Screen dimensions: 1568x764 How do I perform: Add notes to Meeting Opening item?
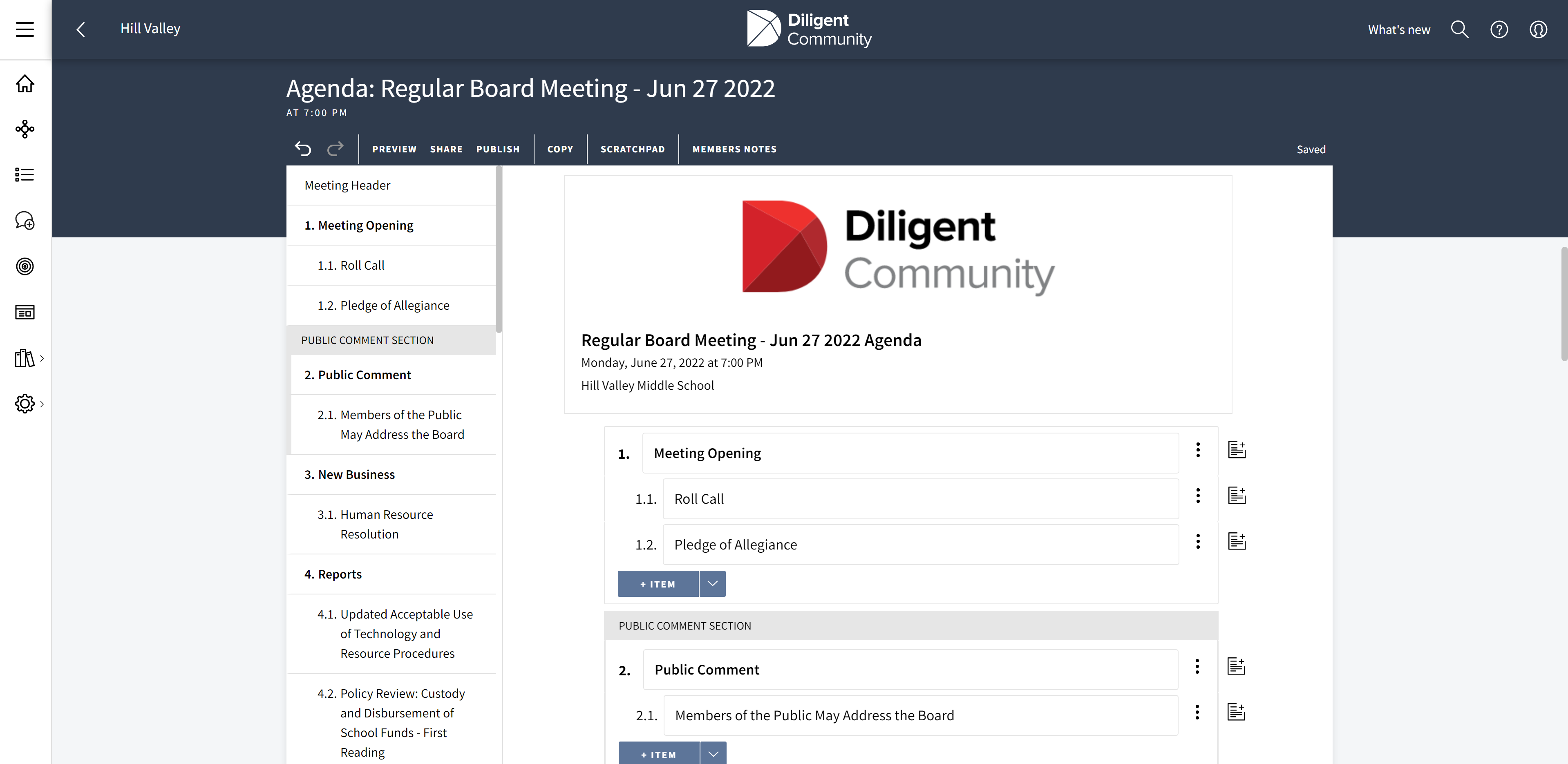click(1237, 450)
